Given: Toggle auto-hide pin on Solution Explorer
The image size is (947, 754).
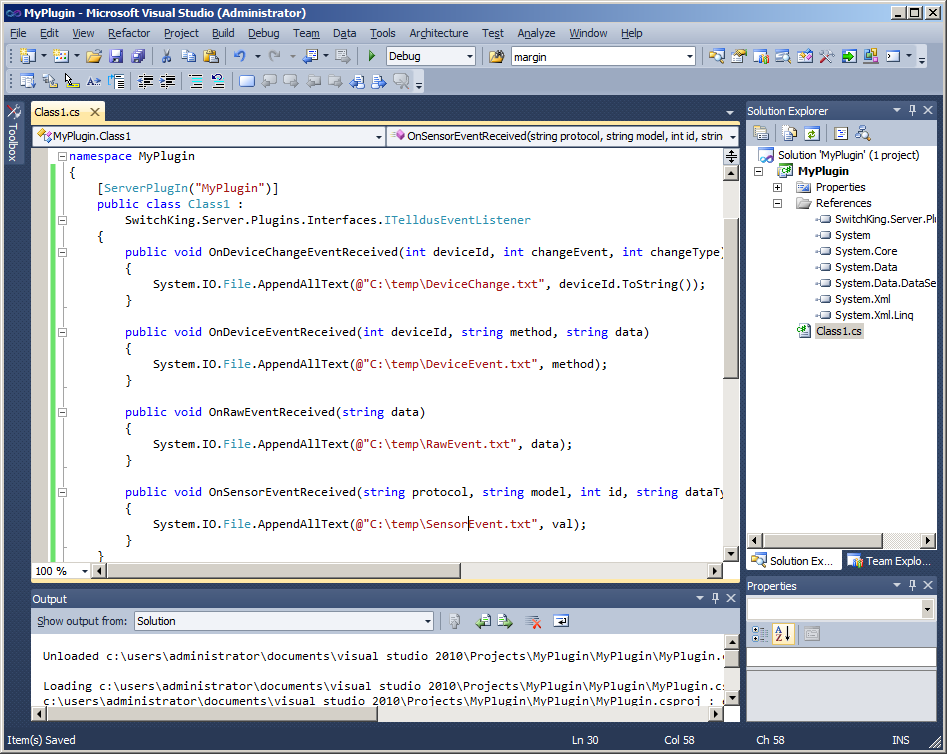Looking at the screenshot, I should pyautogui.click(x=913, y=110).
